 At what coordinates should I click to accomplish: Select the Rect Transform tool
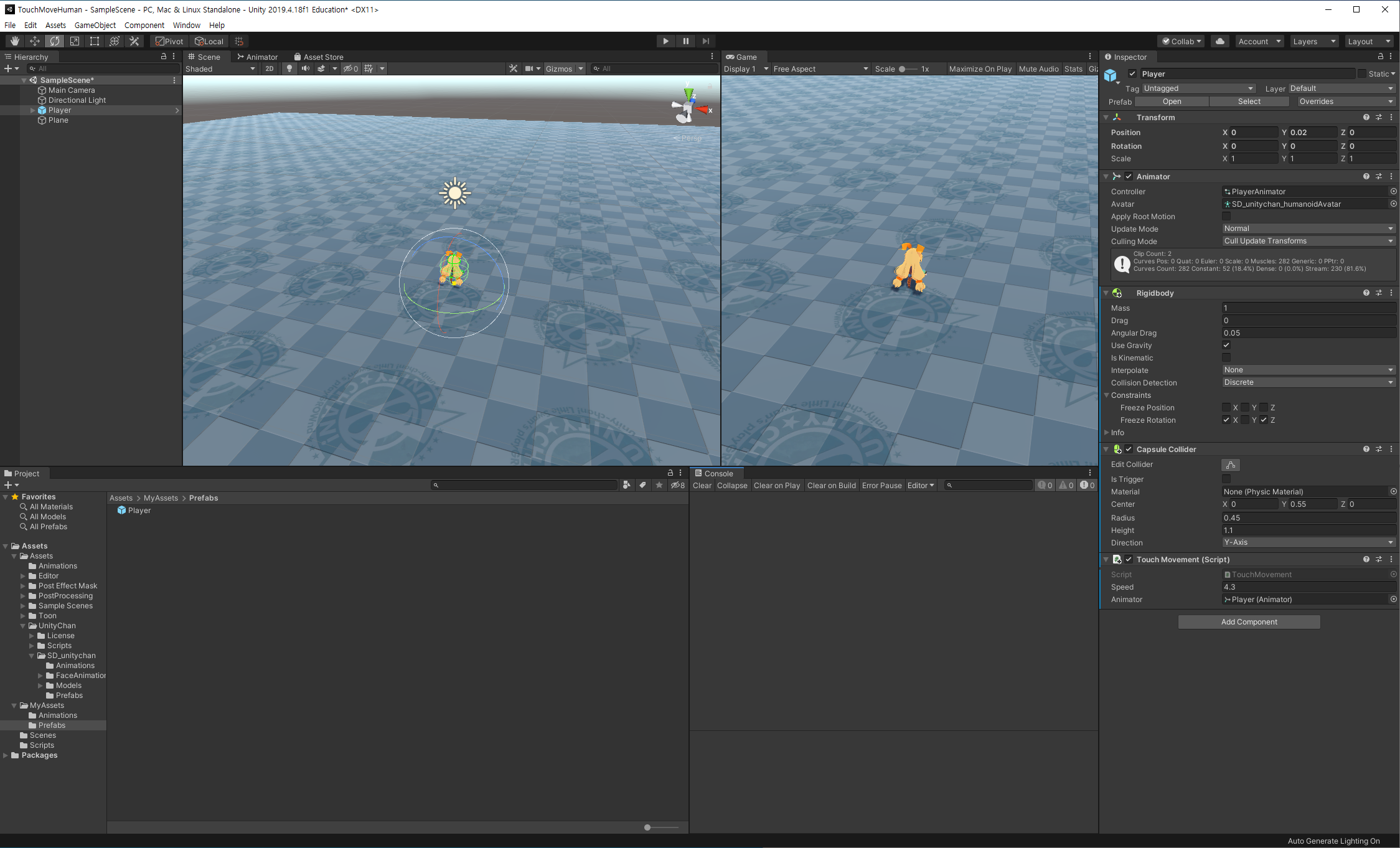tap(95, 41)
